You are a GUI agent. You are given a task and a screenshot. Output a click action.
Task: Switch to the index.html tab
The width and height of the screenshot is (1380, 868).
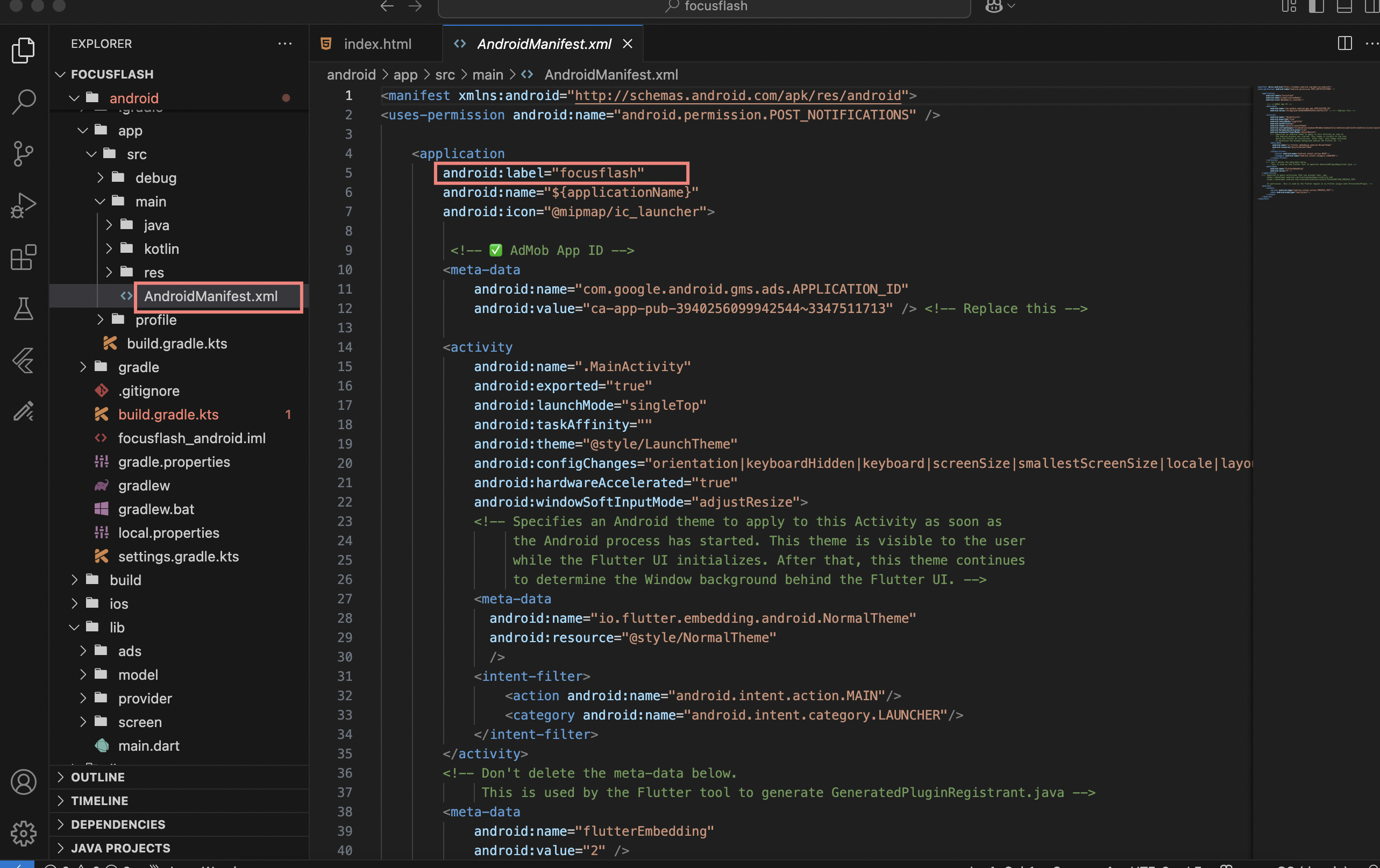(377, 44)
